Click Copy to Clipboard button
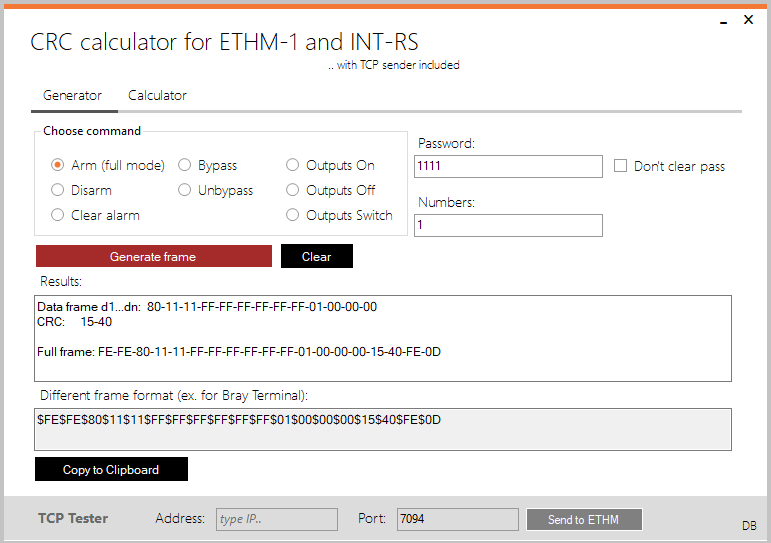The image size is (771, 543). click(x=111, y=469)
